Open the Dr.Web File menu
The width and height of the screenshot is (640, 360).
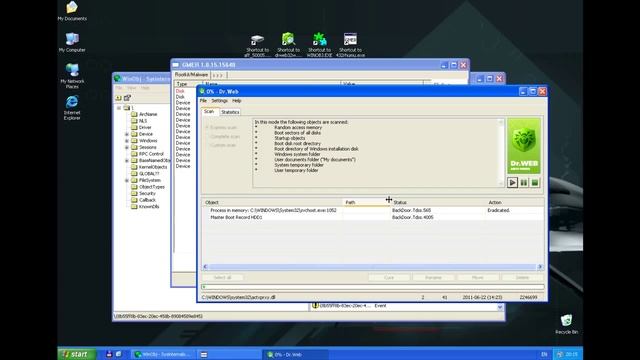point(203,100)
